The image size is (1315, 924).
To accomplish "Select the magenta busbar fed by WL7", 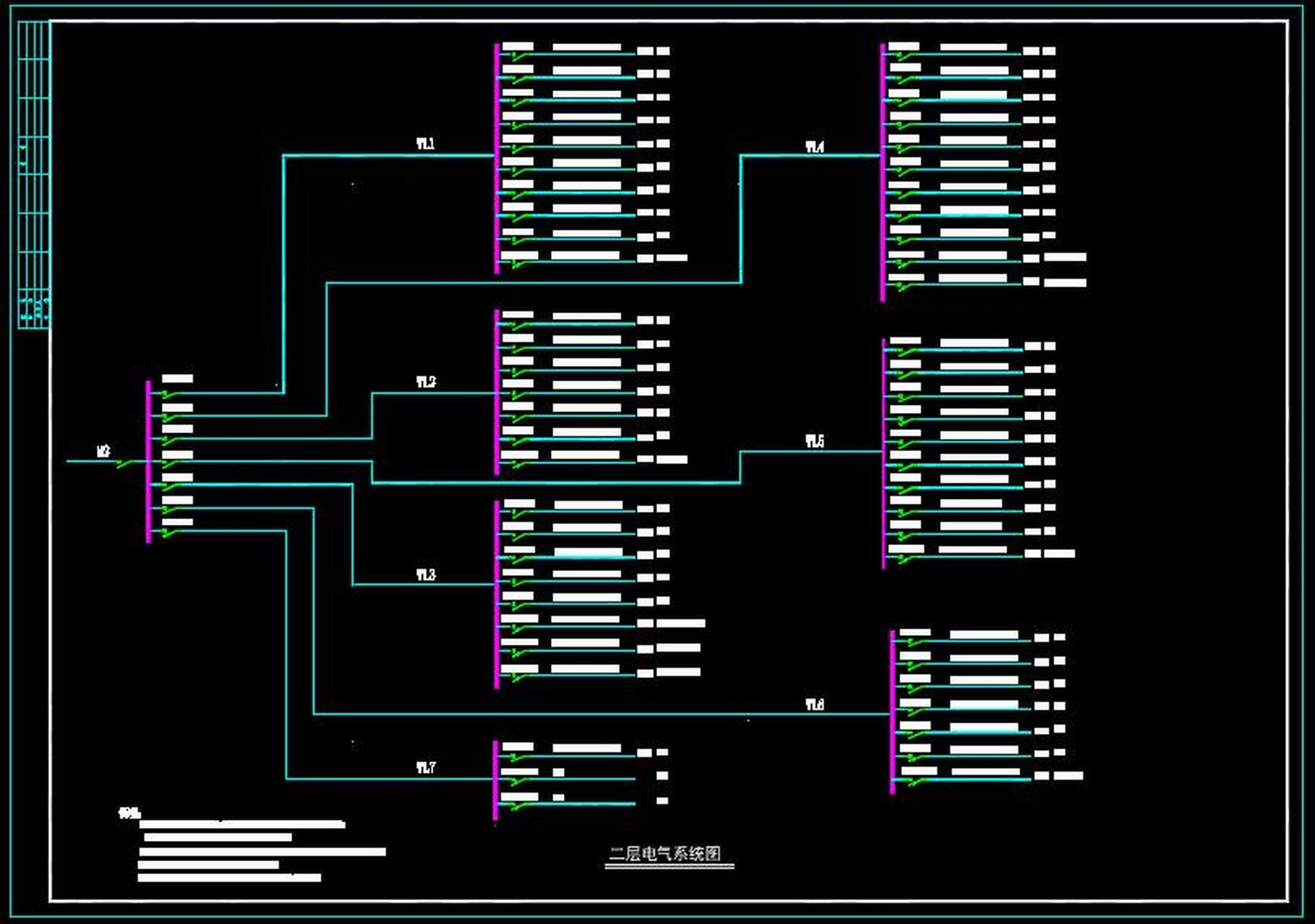I will (495, 780).
